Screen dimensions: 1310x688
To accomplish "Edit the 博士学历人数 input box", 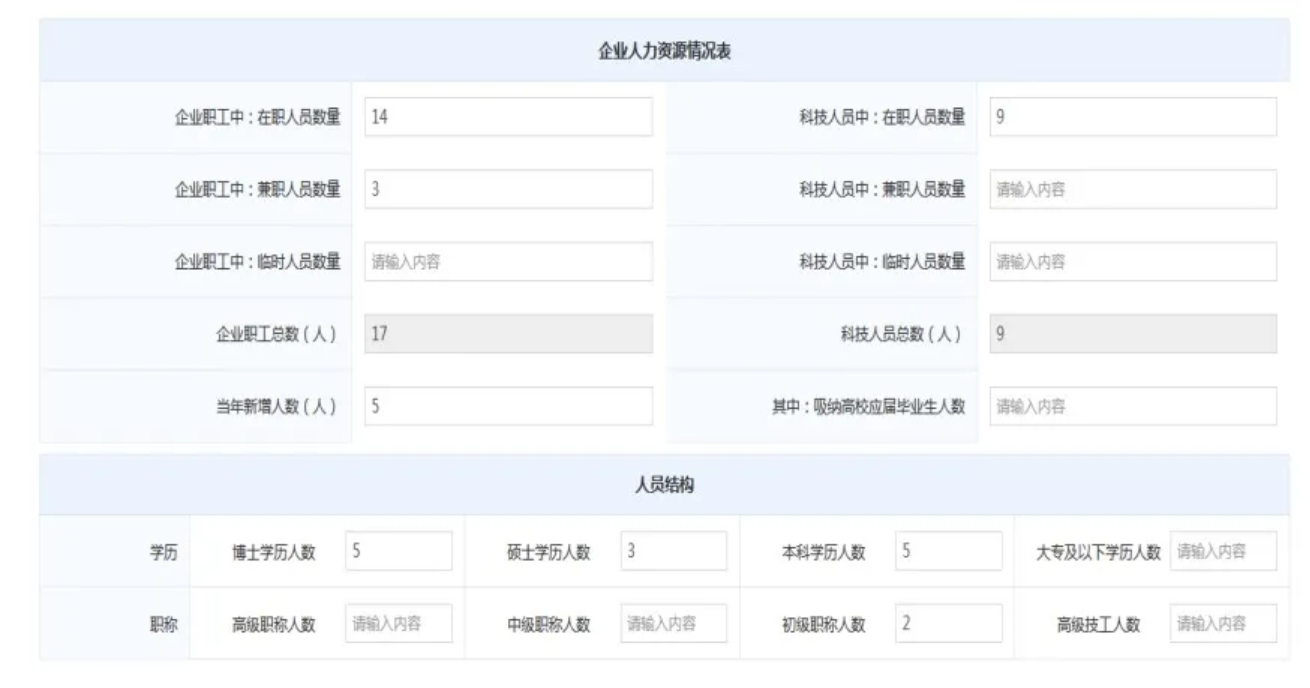I will tap(398, 551).
